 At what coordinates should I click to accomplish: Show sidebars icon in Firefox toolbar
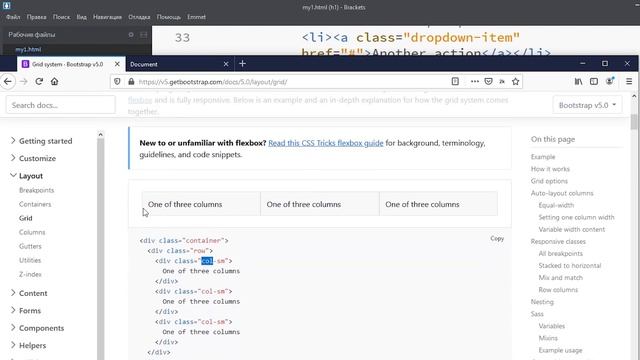point(594,82)
